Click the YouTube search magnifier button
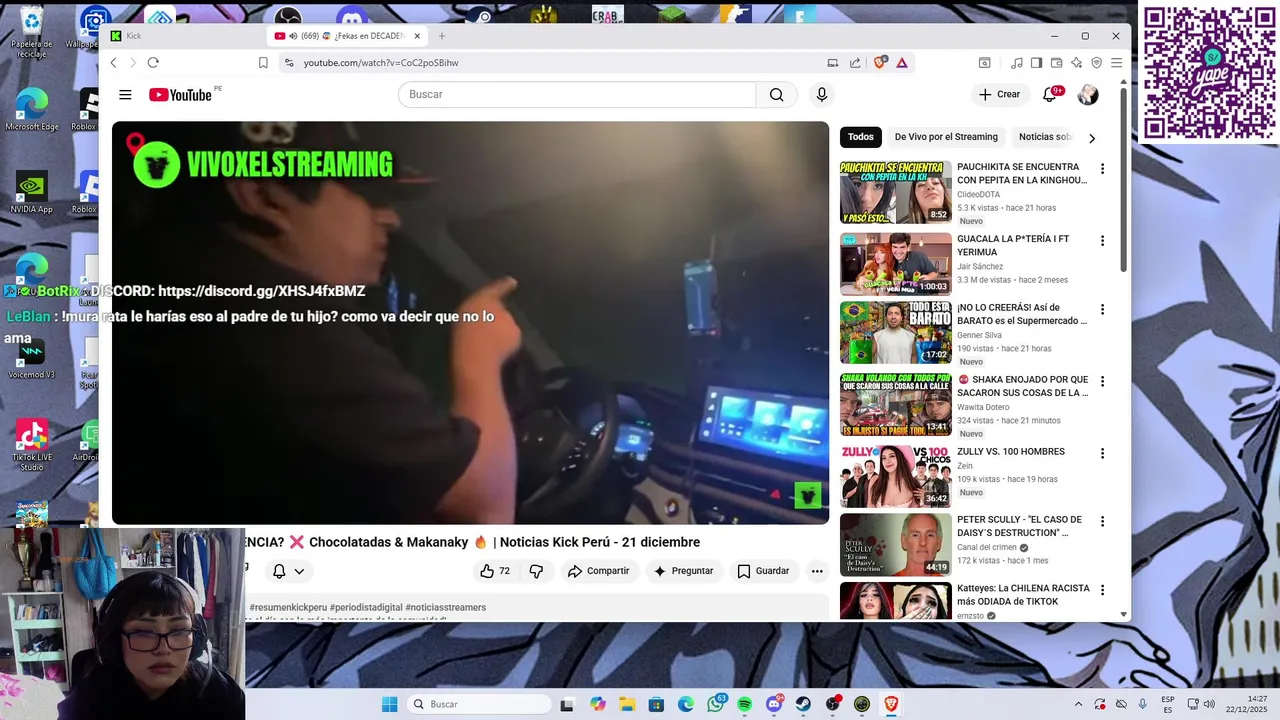Image resolution: width=1280 pixels, height=720 pixels. 776,94
